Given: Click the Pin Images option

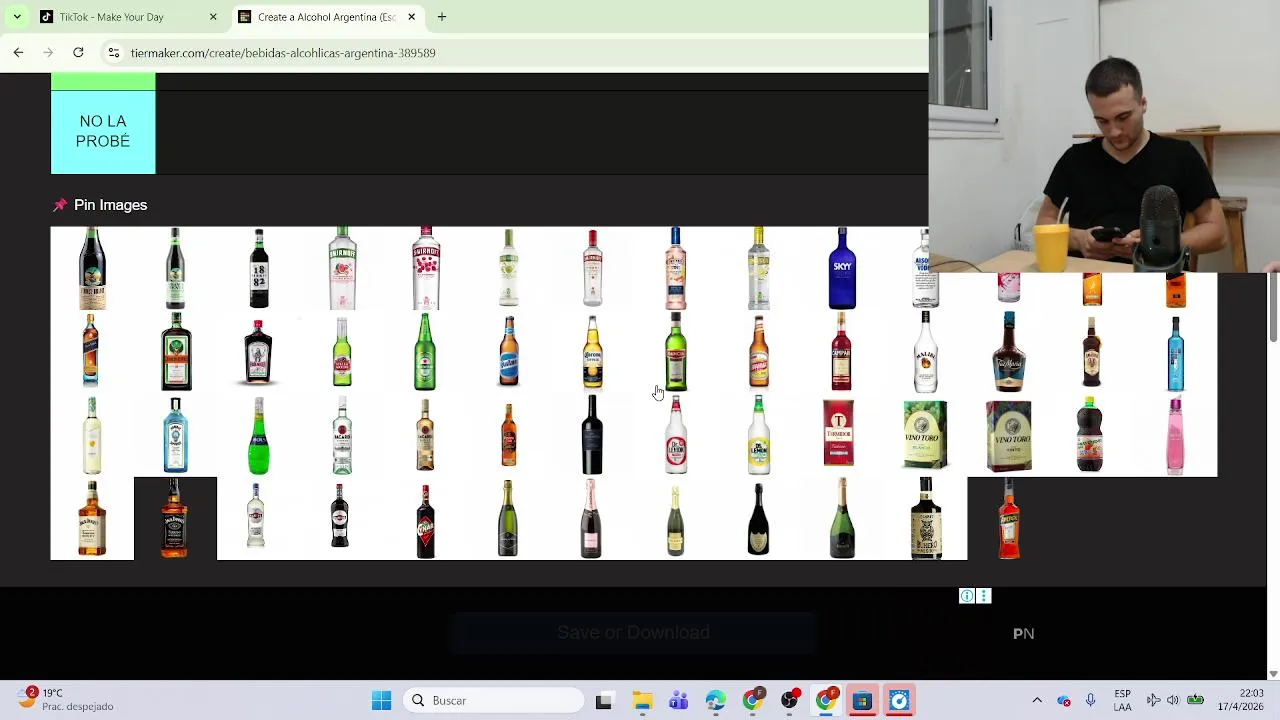Looking at the screenshot, I should (100, 205).
